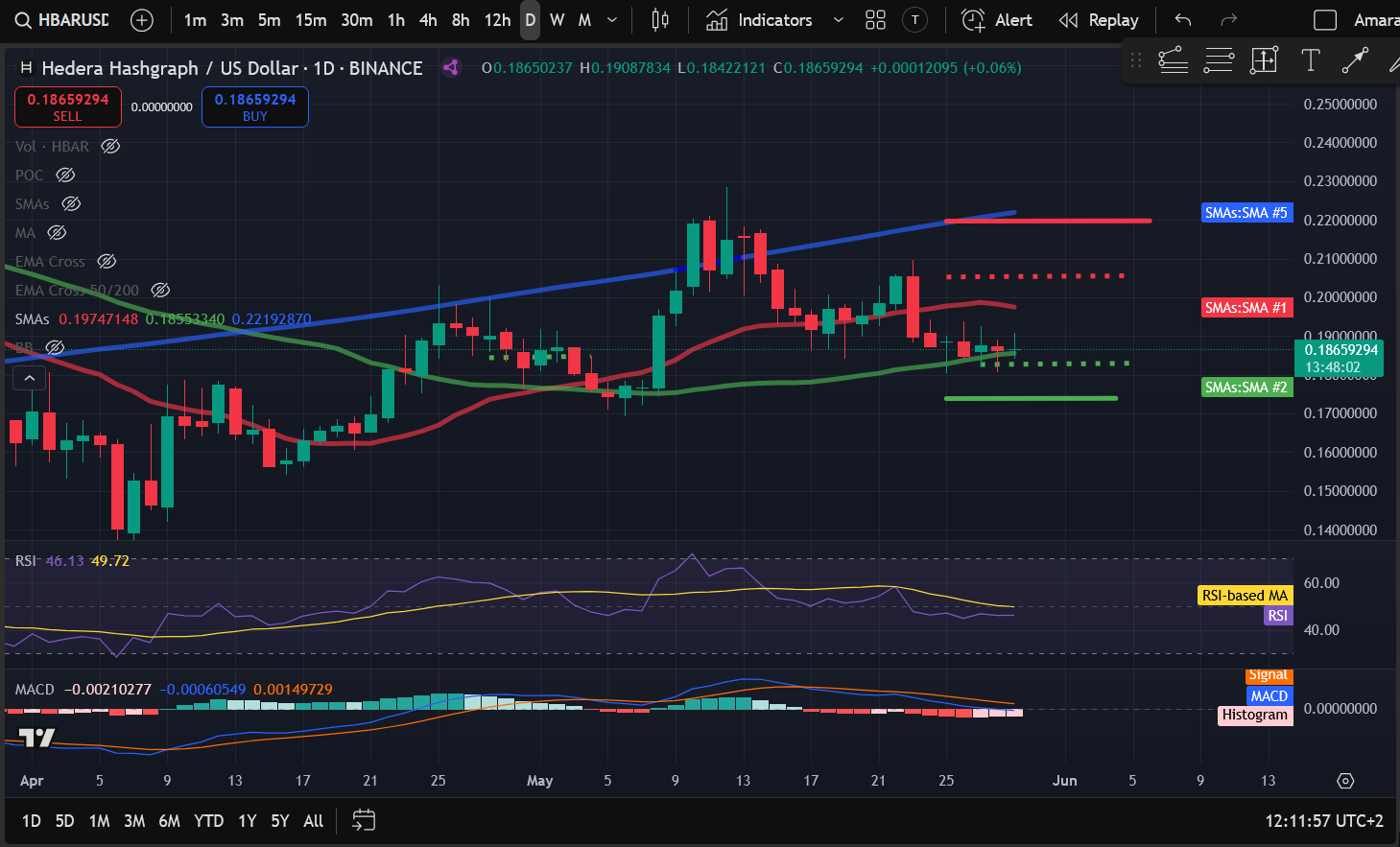Click the MACD scale label
The height and width of the screenshot is (847, 1400).
(1269, 696)
